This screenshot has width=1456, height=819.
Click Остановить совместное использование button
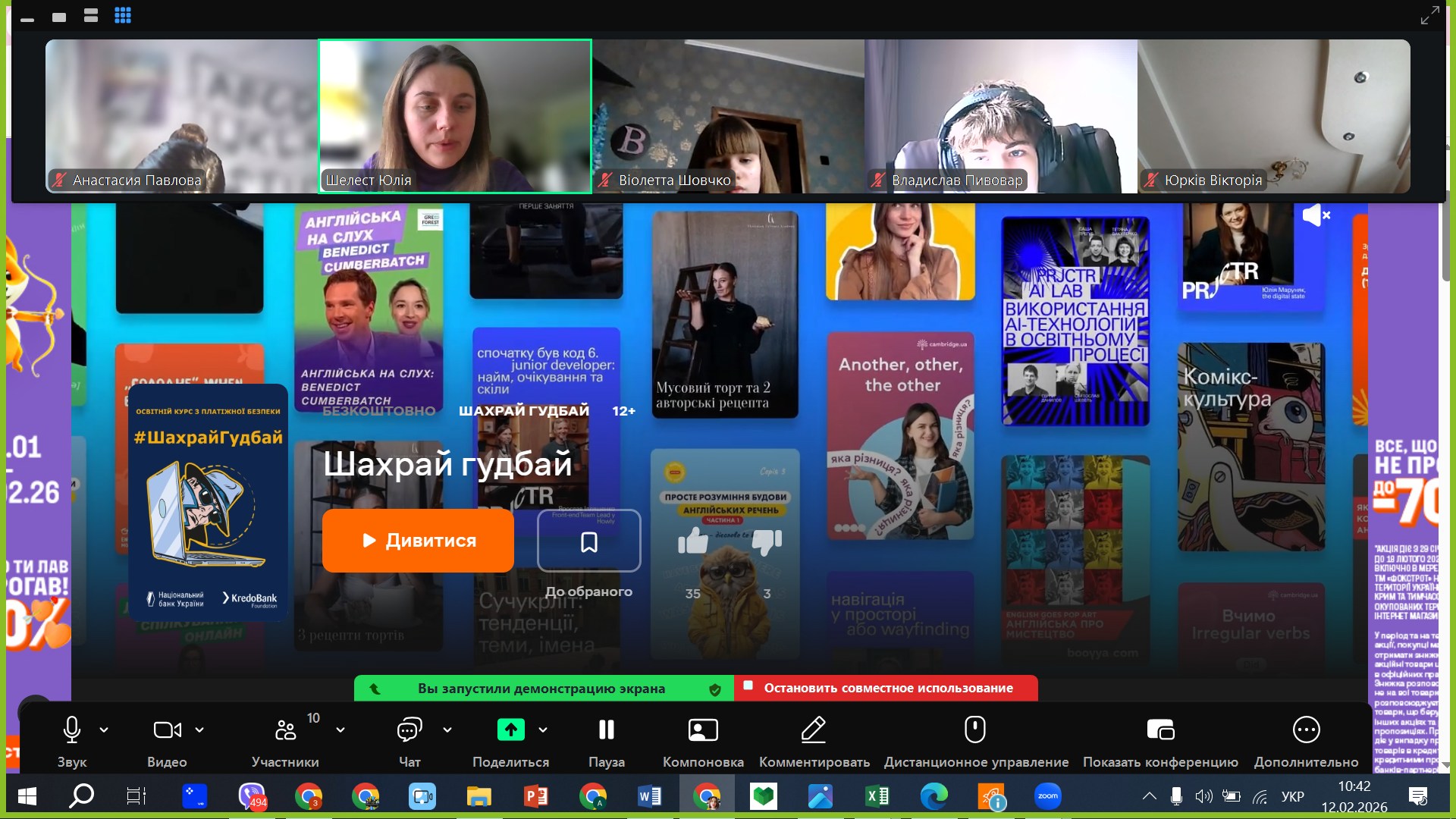(886, 689)
